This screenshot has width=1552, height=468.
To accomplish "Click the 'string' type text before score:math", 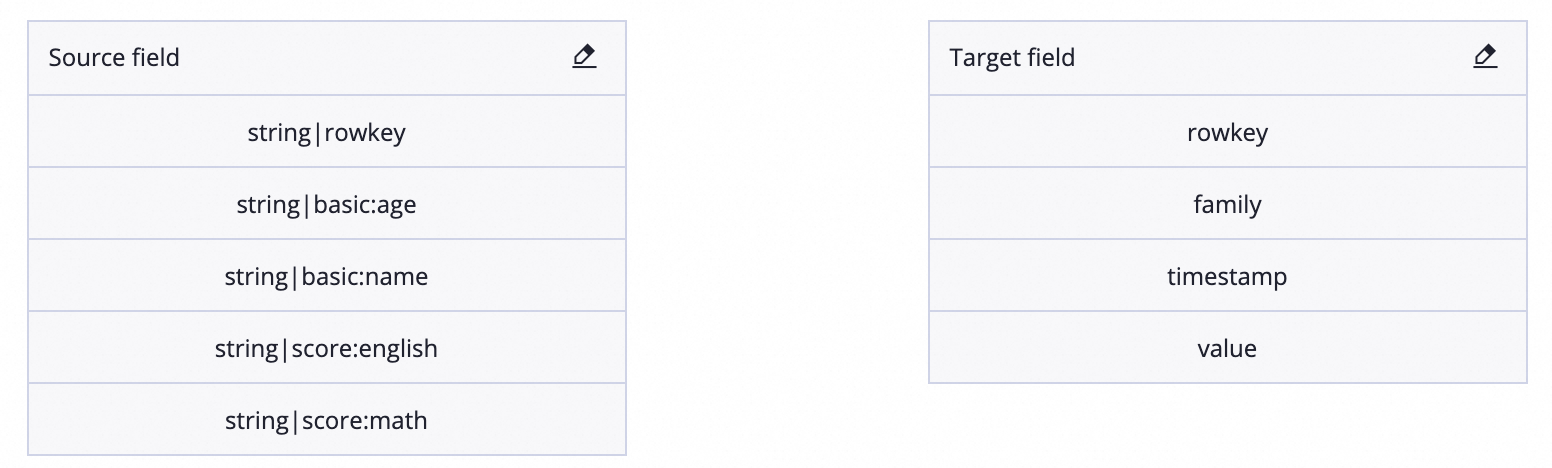I will [x=257, y=421].
